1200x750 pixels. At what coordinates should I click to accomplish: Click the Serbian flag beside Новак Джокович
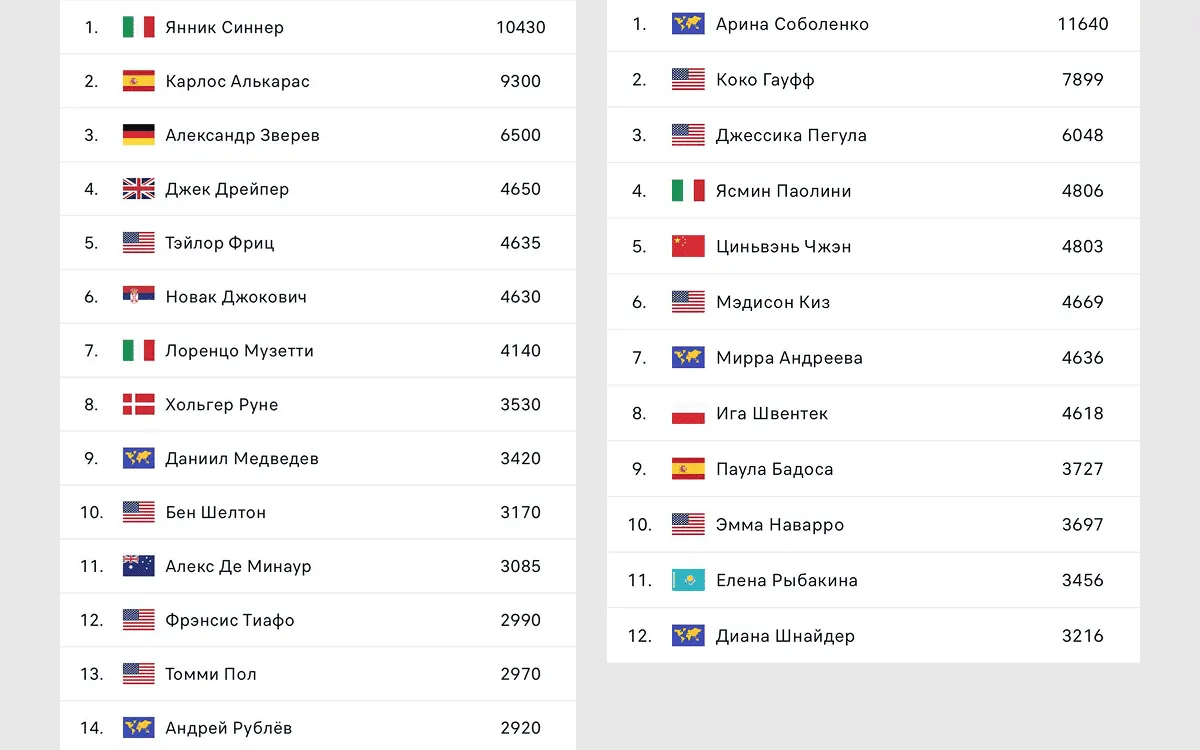pyautogui.click(x=138, y=296)
